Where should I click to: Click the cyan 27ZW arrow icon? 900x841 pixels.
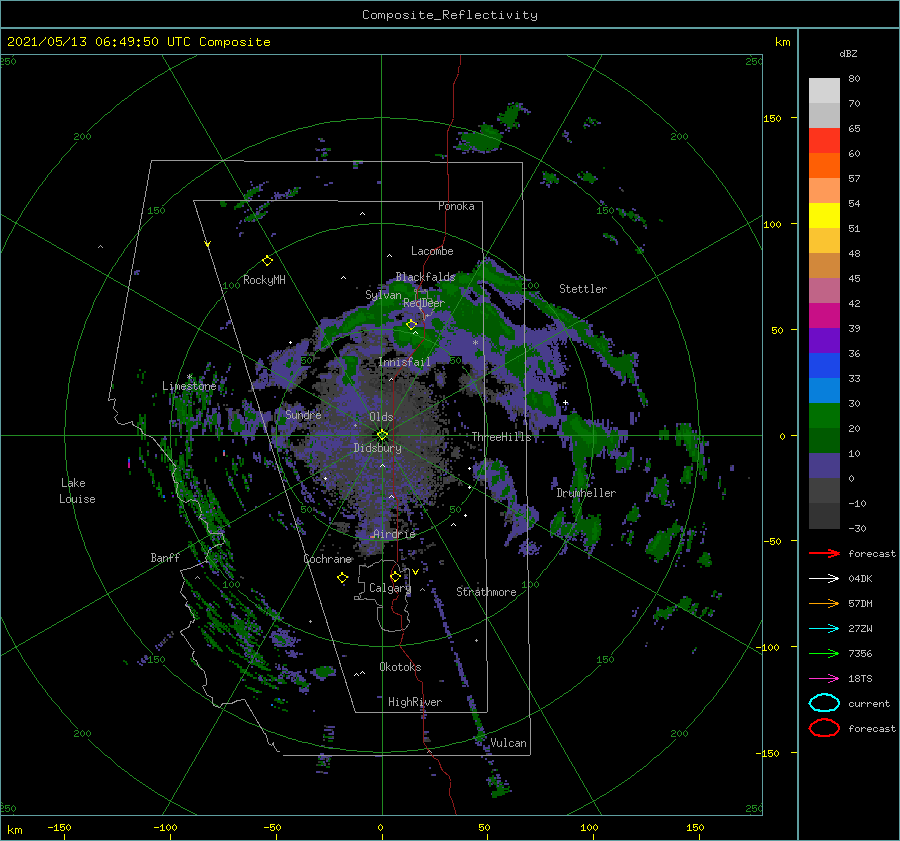824,629
